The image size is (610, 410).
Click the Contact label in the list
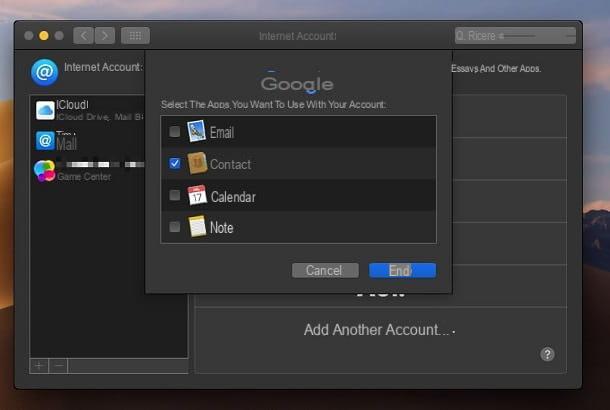pyautogui.click(x=230, y=165)
